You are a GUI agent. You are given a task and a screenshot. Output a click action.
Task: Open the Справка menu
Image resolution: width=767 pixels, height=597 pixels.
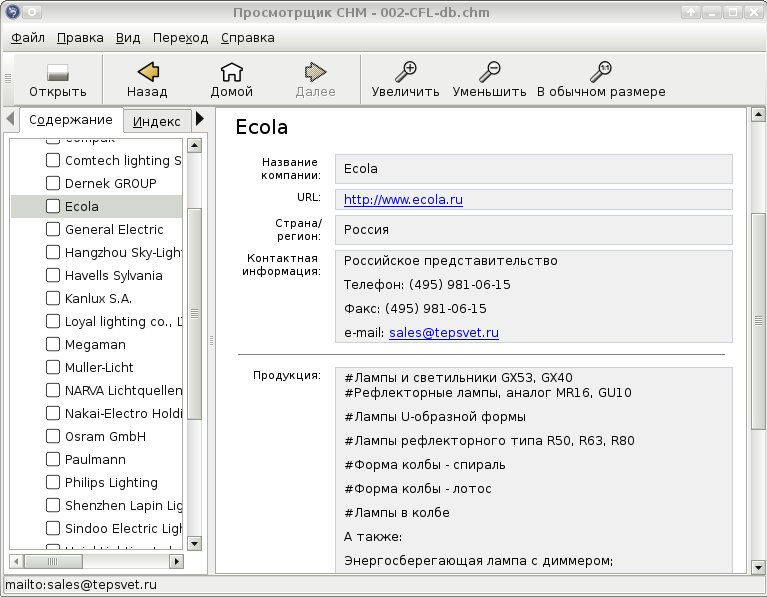(248, 38)
